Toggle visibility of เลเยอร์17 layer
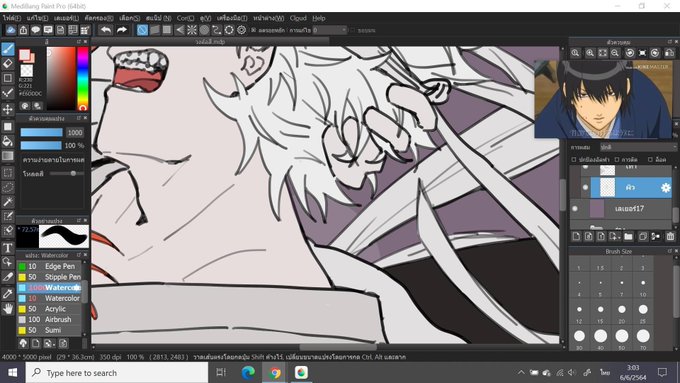 pos(575,209)
